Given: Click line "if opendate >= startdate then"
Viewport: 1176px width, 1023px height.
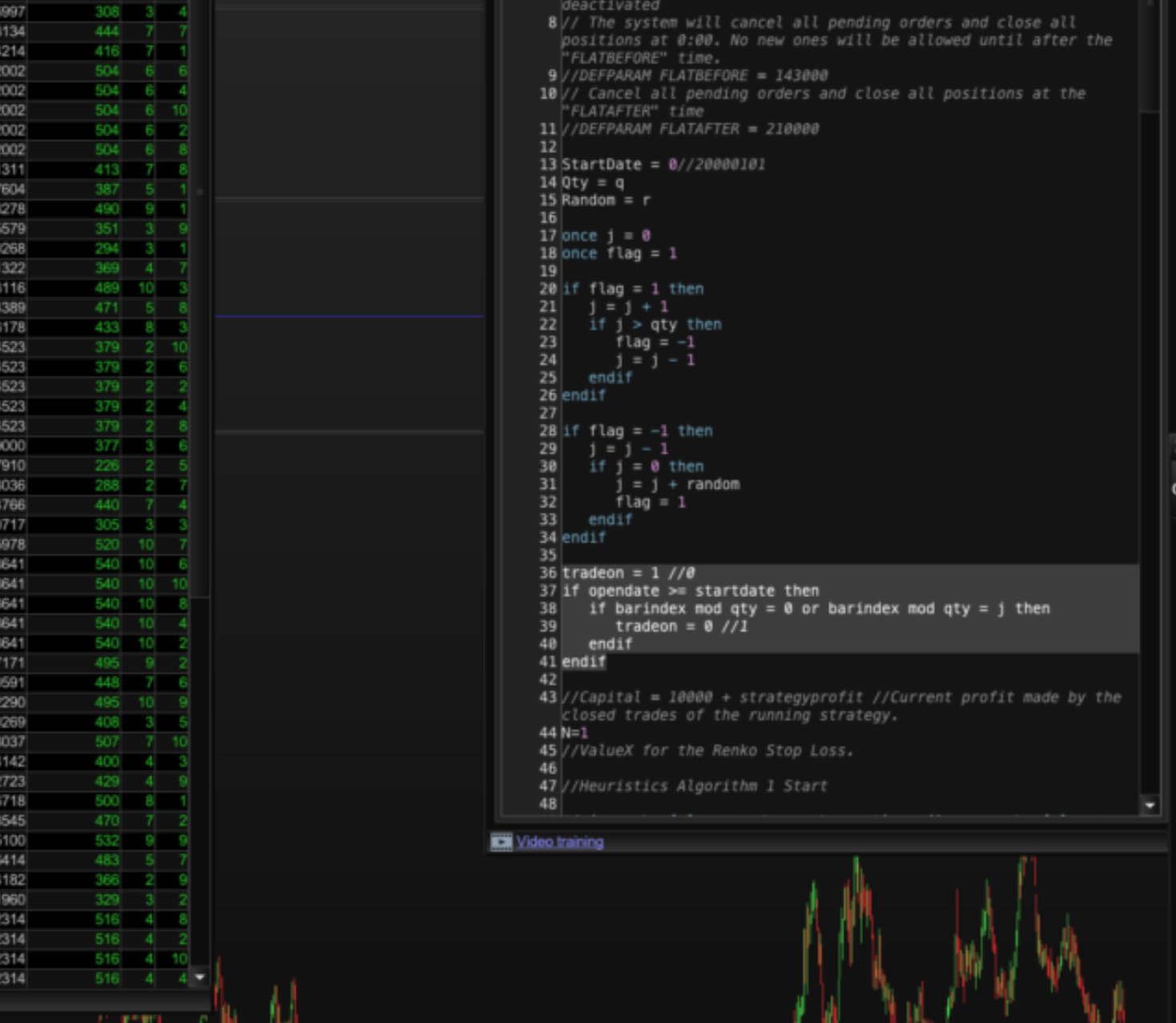Looking at the screenshot, I should [x=691, y=590].
